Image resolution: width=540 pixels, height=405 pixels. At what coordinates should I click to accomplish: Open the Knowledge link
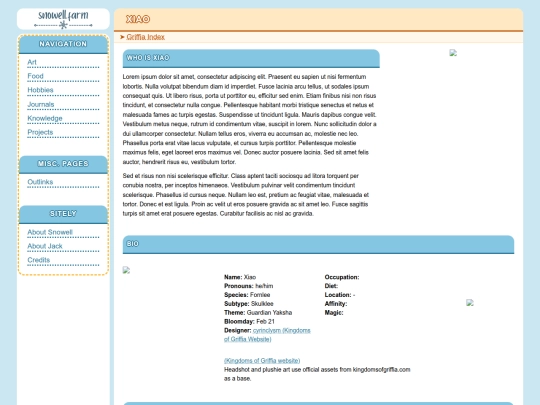(x=45, y=118)
